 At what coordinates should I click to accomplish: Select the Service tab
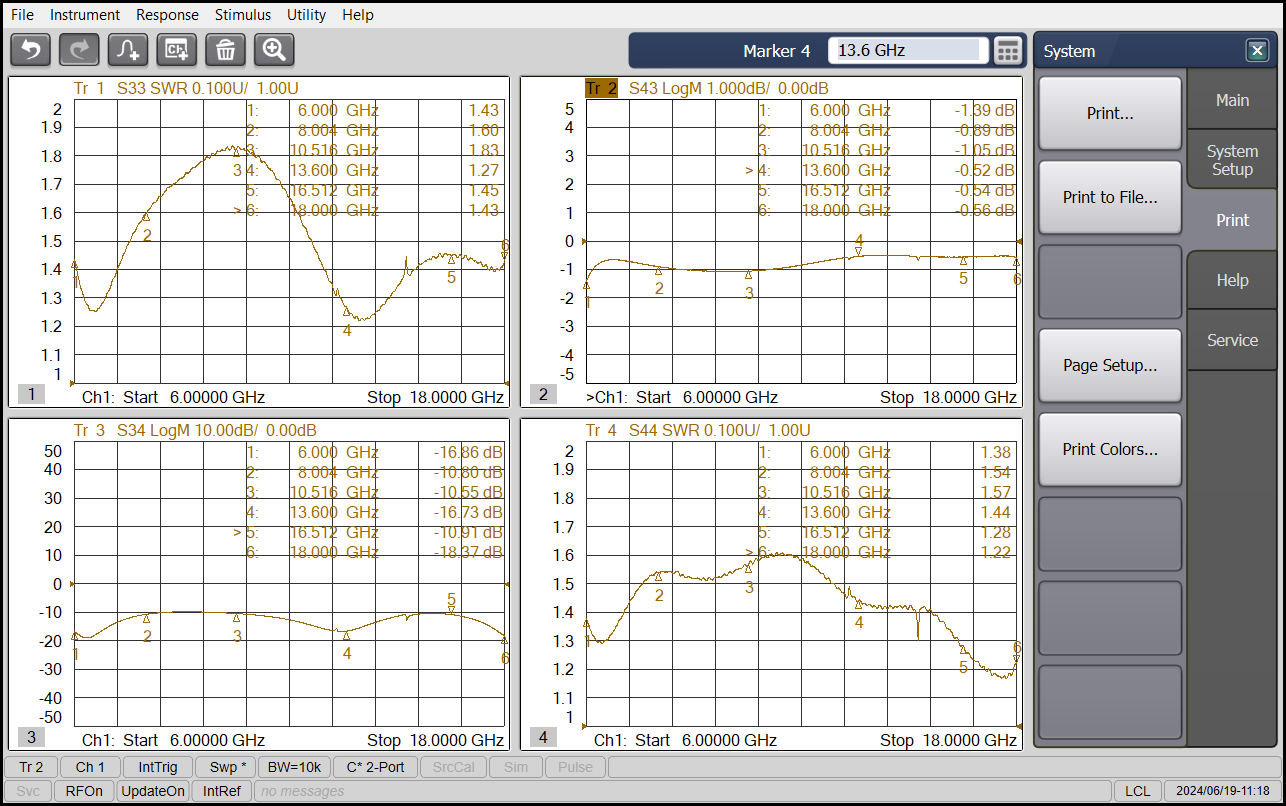[x=1231, y=340]
